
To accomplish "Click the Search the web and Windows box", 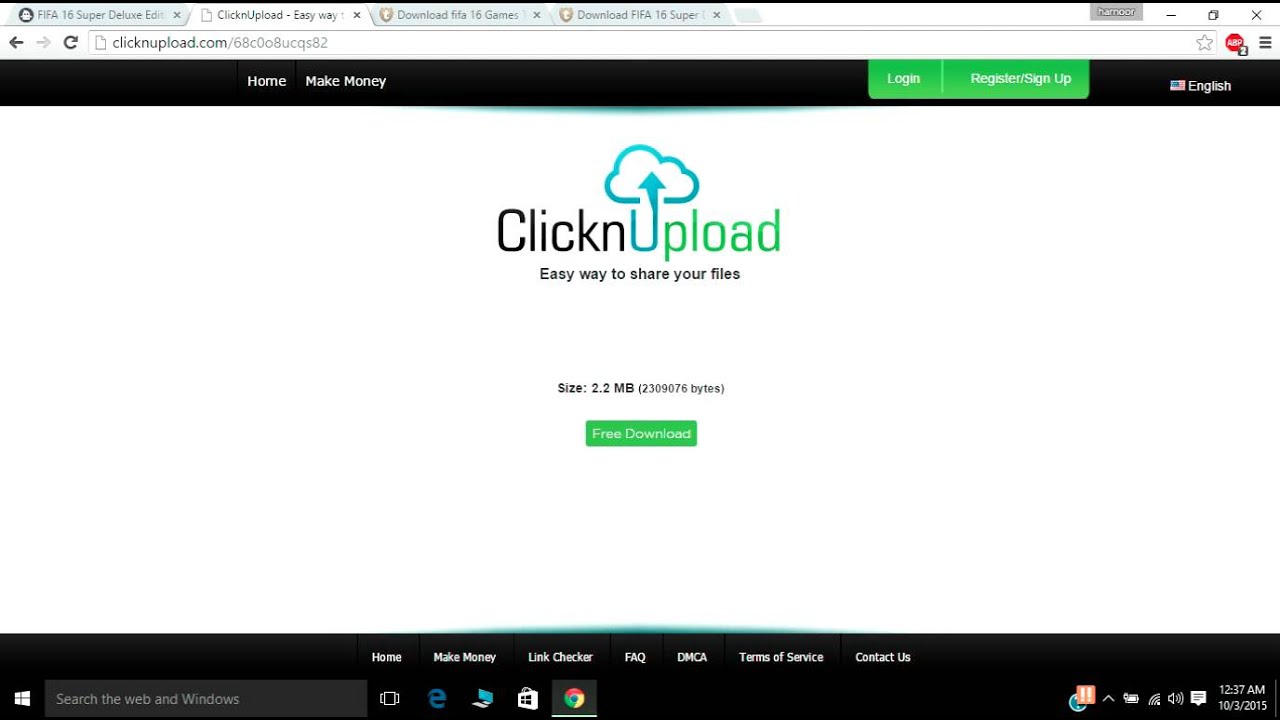I will [206, 699].
